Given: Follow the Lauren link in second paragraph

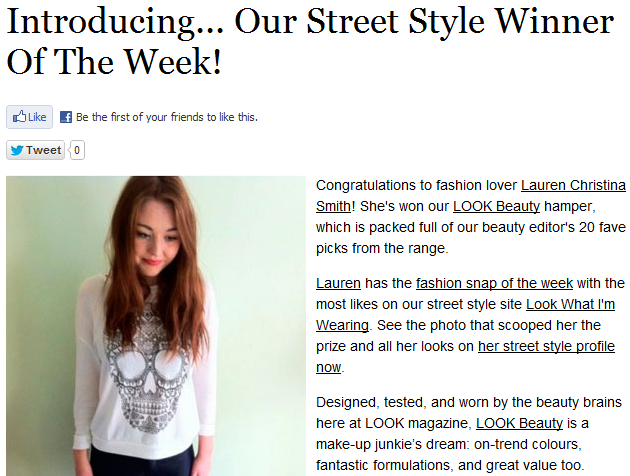Looking at the screenshot, I should 338,283.
